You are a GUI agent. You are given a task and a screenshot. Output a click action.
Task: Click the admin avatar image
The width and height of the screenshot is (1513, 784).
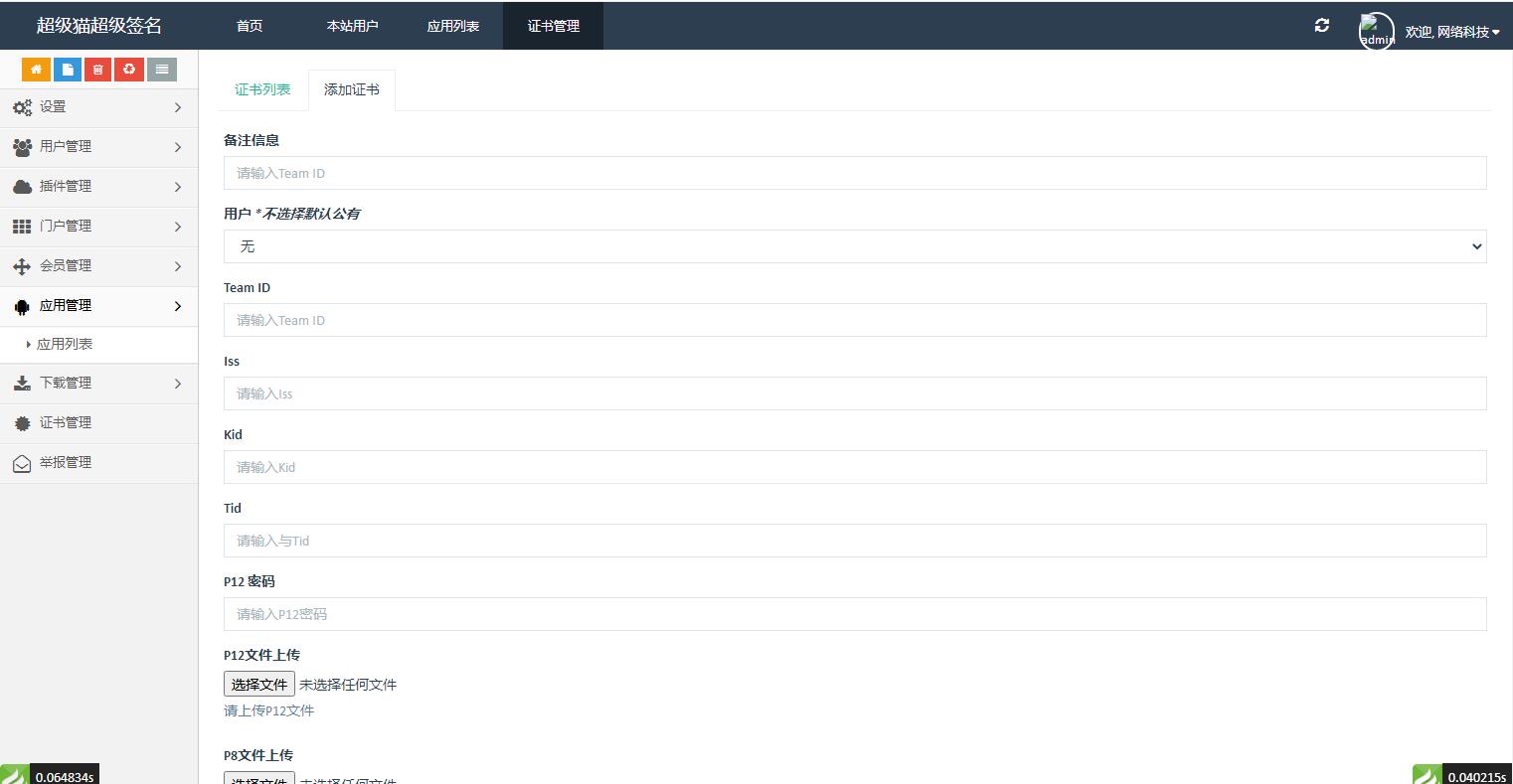click(x=1376, y=31)
